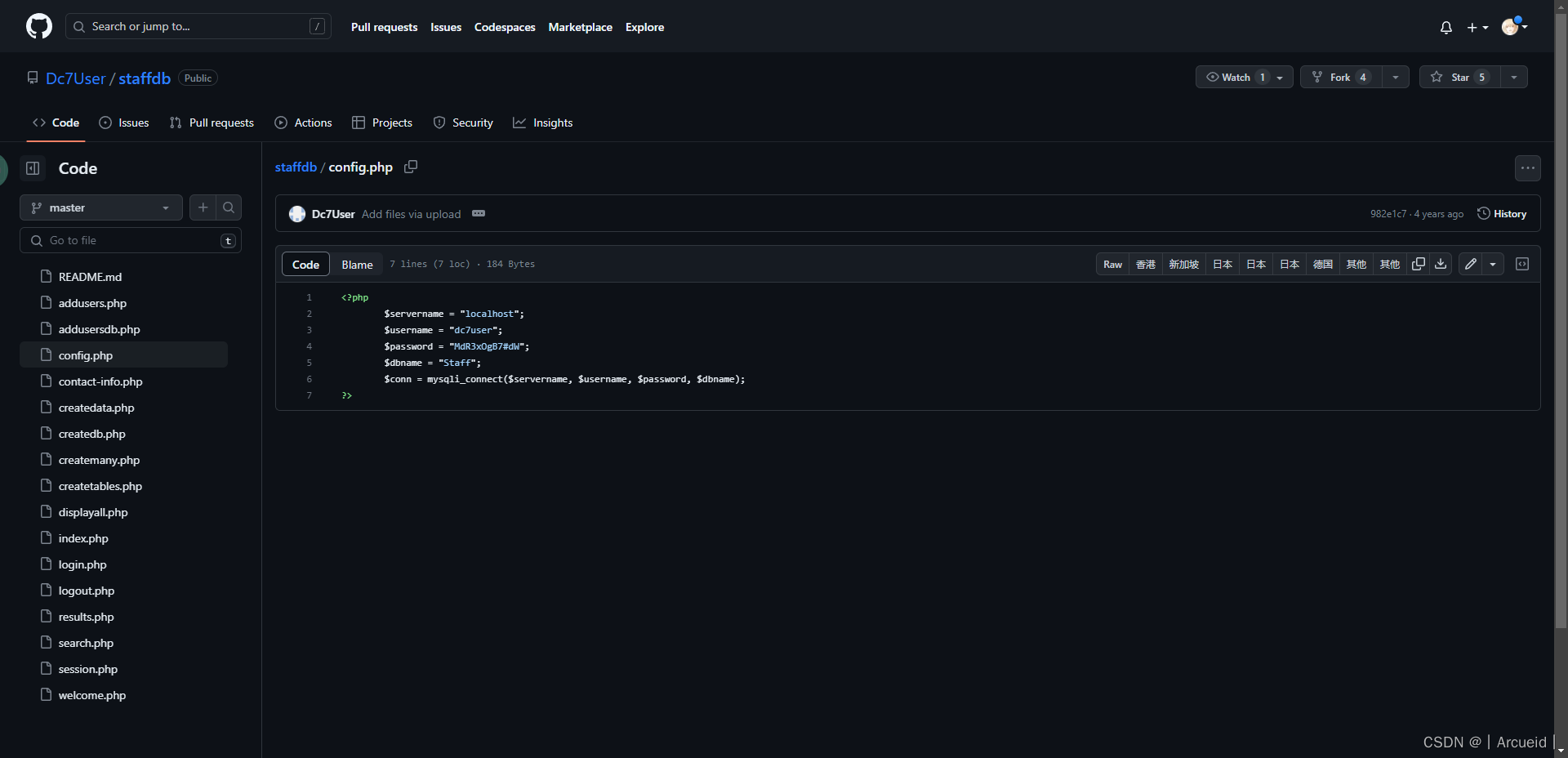Open the Star lists dropdown
Viewport: 1568px width, 758px height.
(x=1514, y=77)
